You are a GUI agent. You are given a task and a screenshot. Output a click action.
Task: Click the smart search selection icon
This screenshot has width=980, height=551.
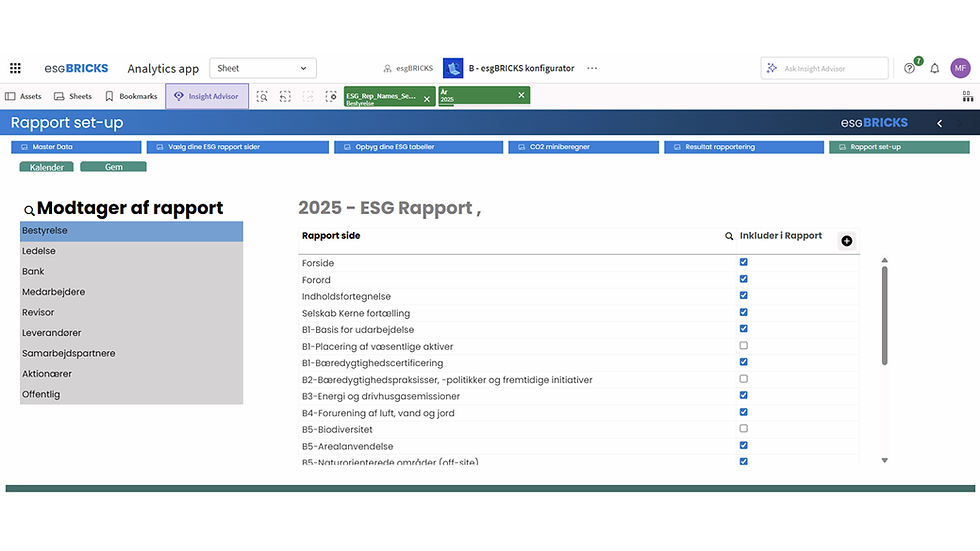pyautogui.click(x=262, y=96)
